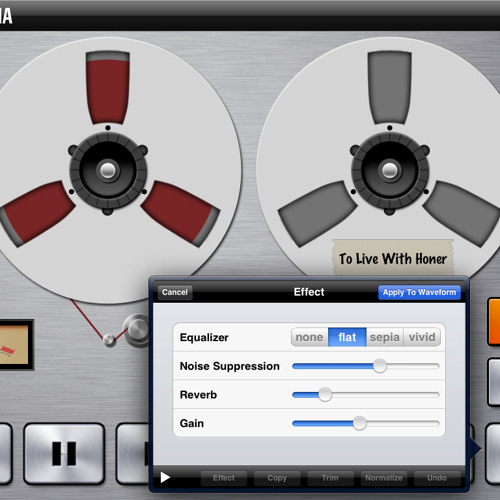Select Trim in the bottom bar
This screenshot has width=500, height=500.
(330, 478)
